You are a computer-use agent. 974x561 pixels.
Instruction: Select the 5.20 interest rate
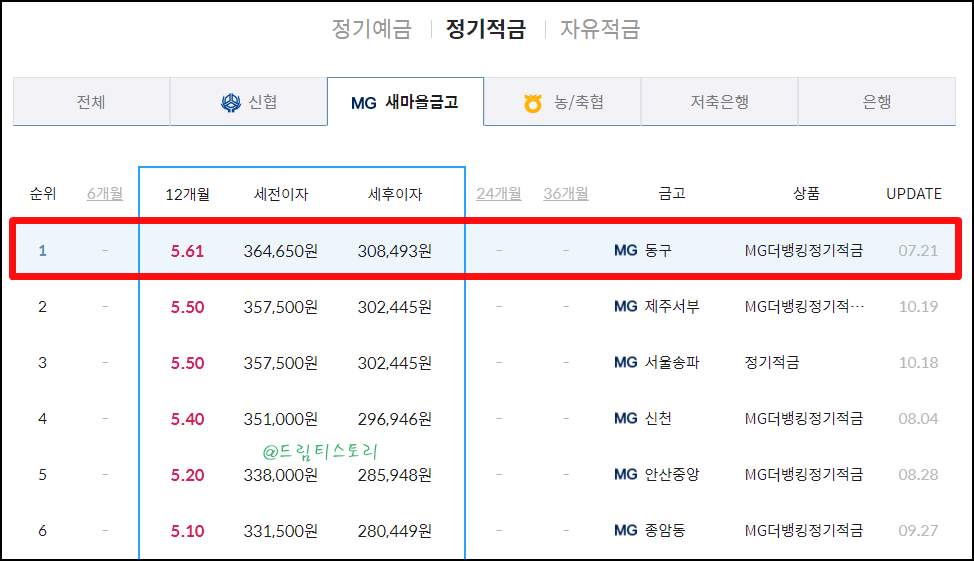(187, 475)
